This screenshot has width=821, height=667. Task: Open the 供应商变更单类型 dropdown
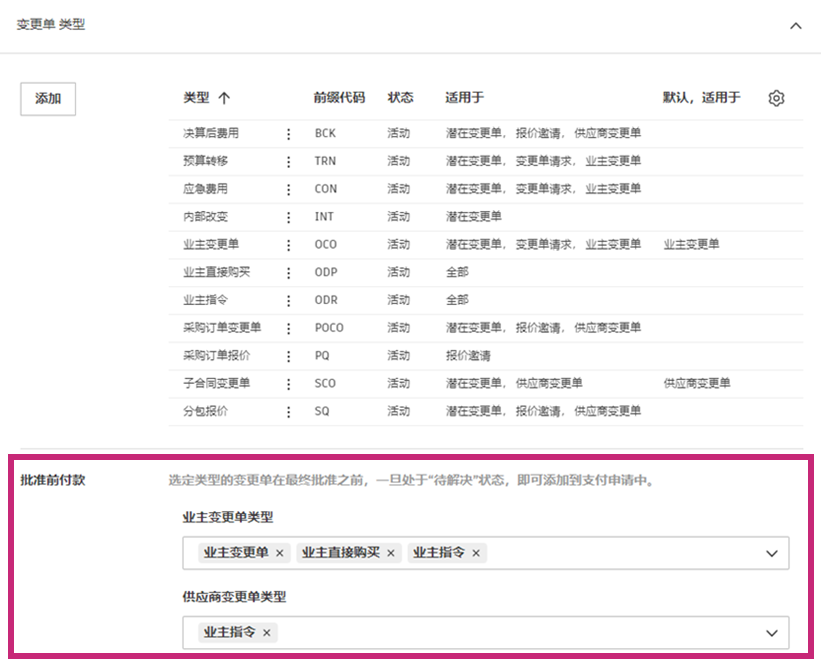pyautogui.click(x=770, y=633)
